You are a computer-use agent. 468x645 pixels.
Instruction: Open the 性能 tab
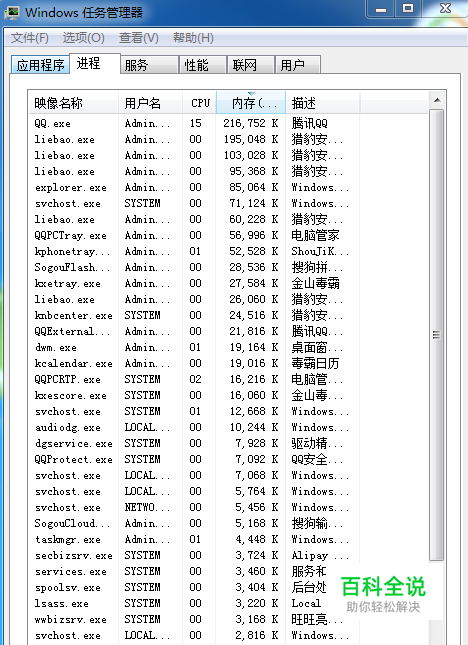tap(203, 65)
